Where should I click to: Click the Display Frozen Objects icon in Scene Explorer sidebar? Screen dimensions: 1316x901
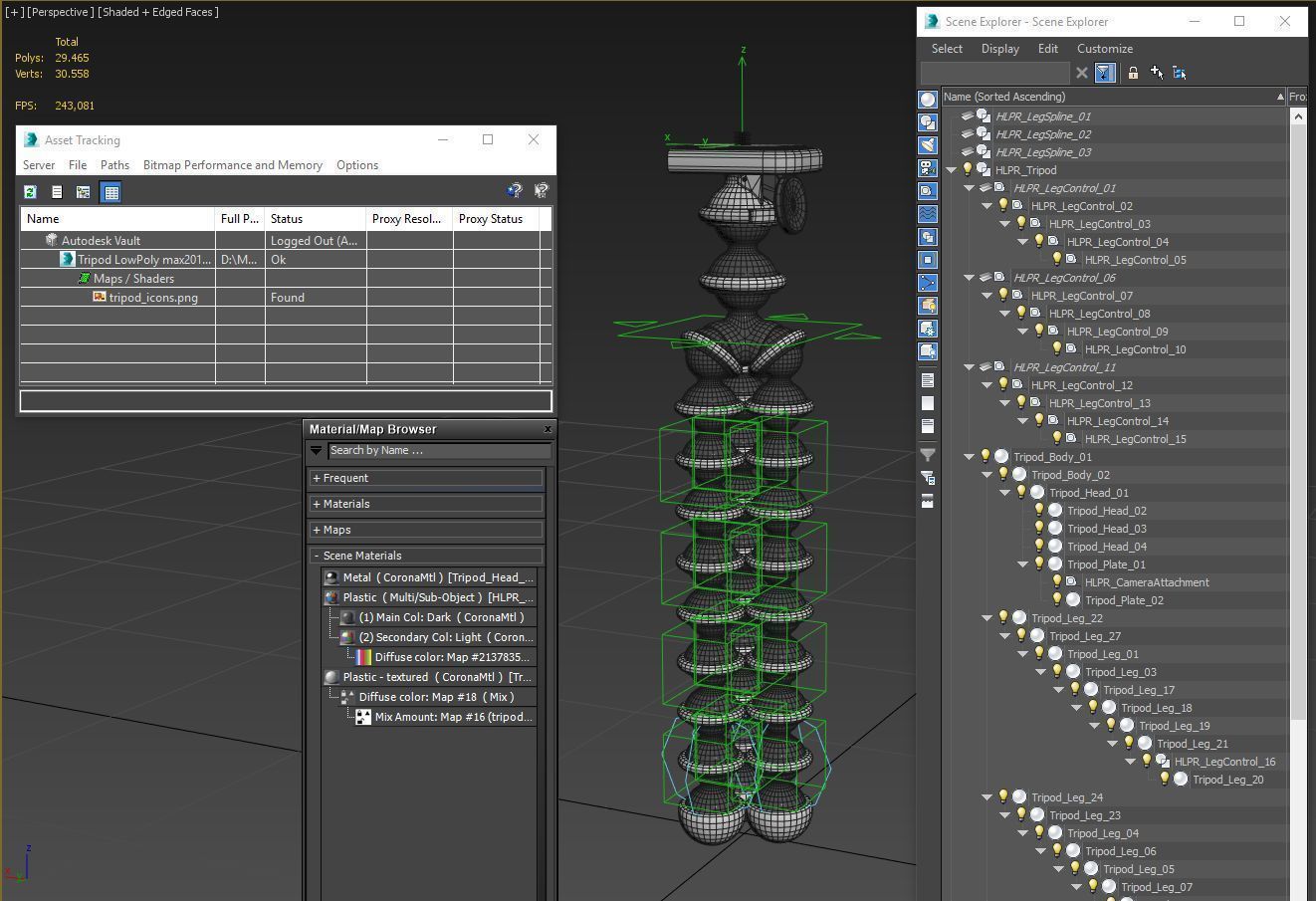pos(928,329)
